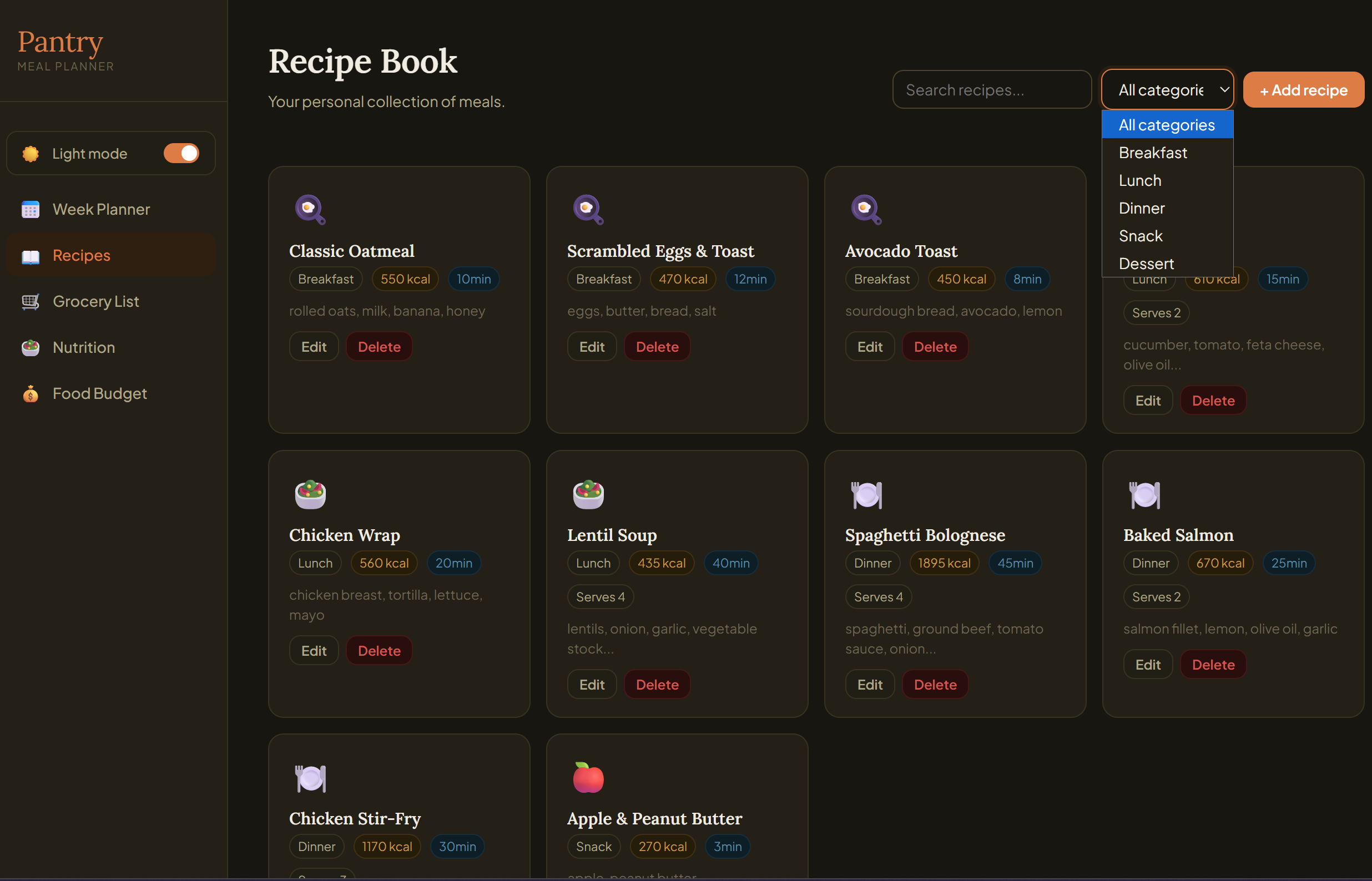Screen dimensions: 1372x881
Task: Delete the Spaghetti Bolognese recipe
Action: point(934,683)
